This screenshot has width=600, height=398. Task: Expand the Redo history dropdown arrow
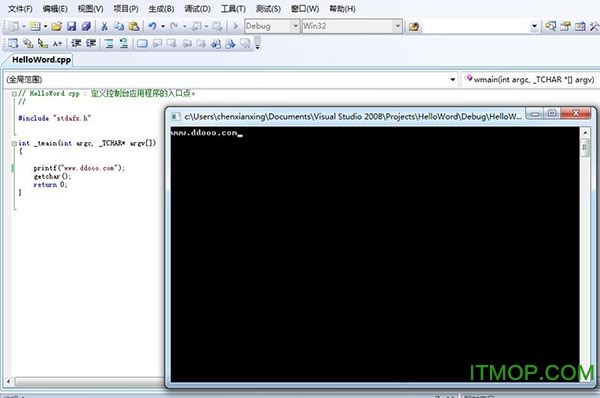tap(184, 26)
